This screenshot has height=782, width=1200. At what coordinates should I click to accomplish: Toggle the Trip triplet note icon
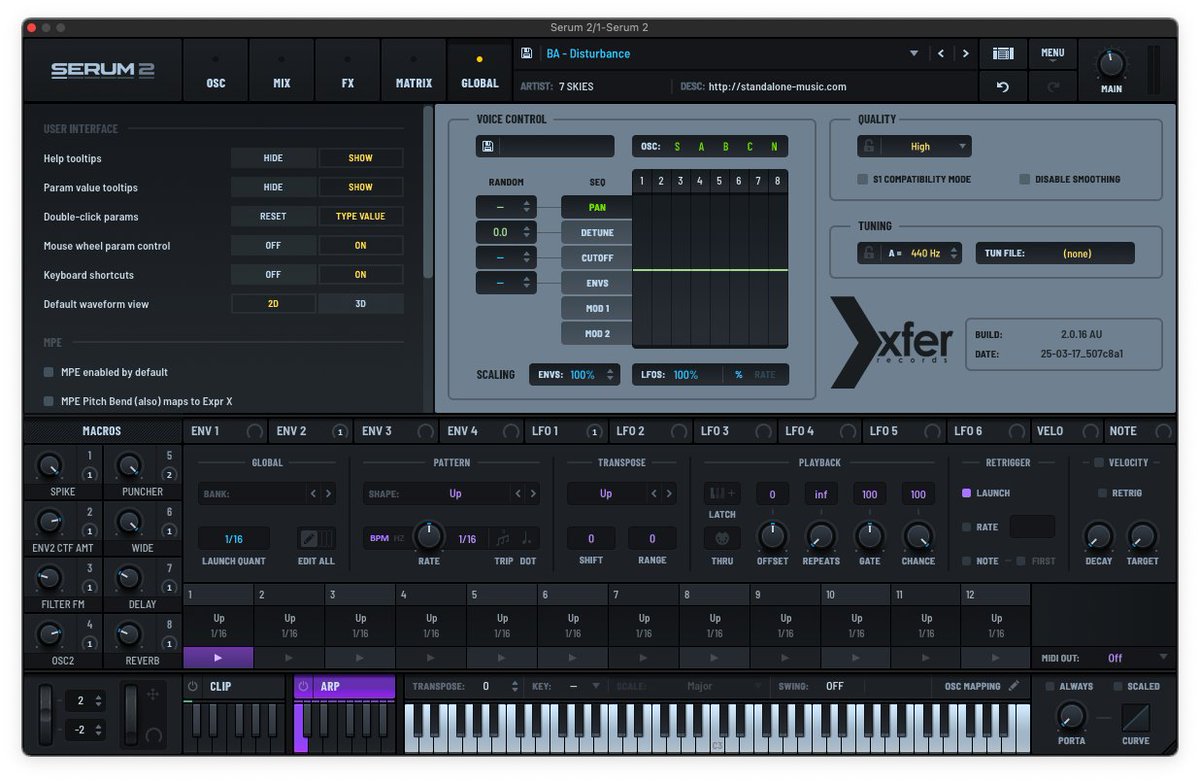tap(503, 538)
